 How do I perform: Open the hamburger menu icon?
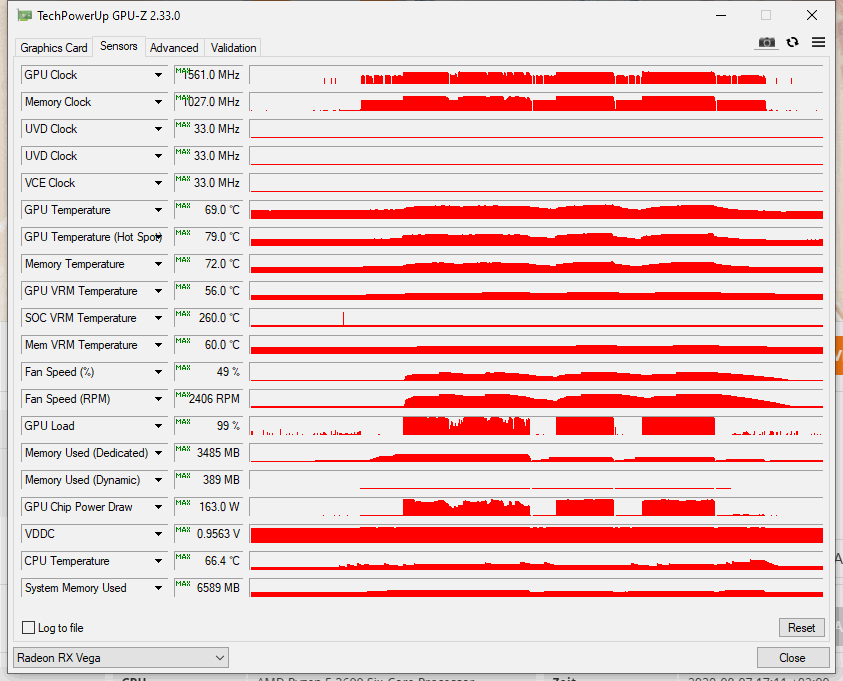click(818, 42)
